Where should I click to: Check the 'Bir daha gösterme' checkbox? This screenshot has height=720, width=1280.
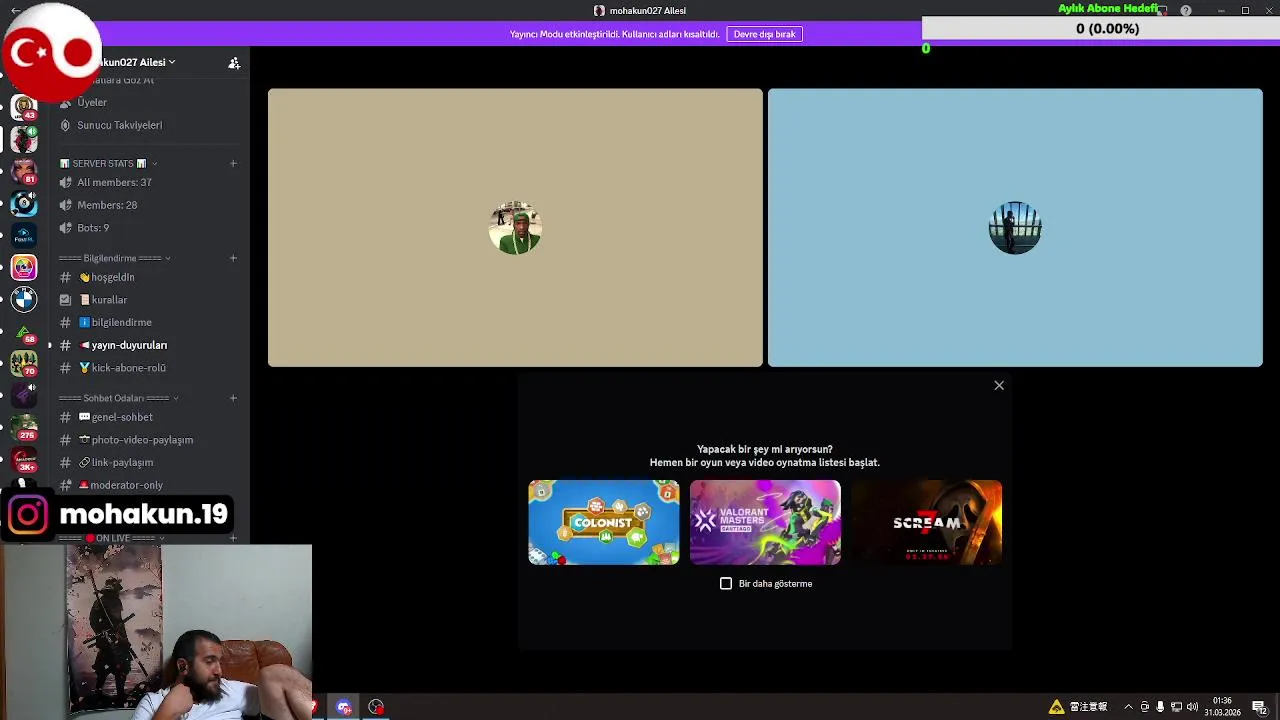(726, 583)
